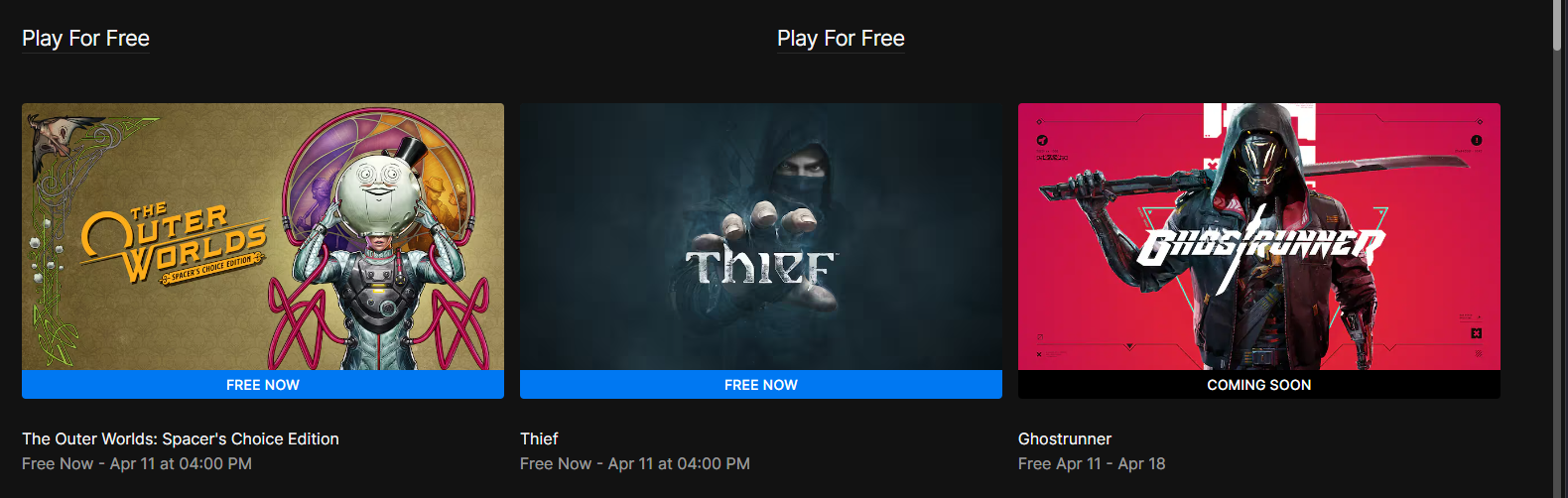1568x498 pixels.
Task: Click the FREE NOW banner under Outer Worlds
Action: 263,385
